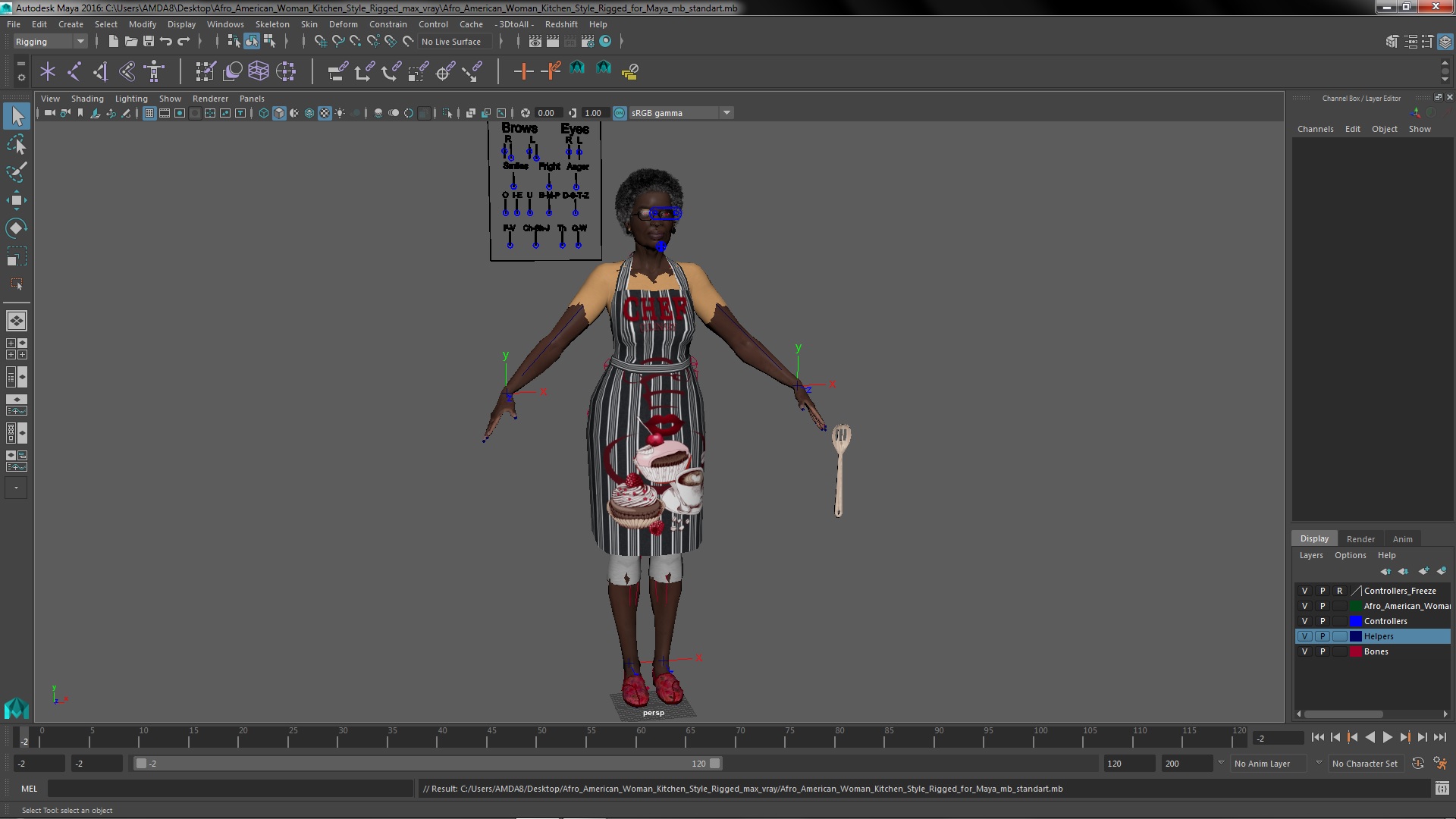Play the animation forwards
The image size is (1456, 819).
(1387, 737)
